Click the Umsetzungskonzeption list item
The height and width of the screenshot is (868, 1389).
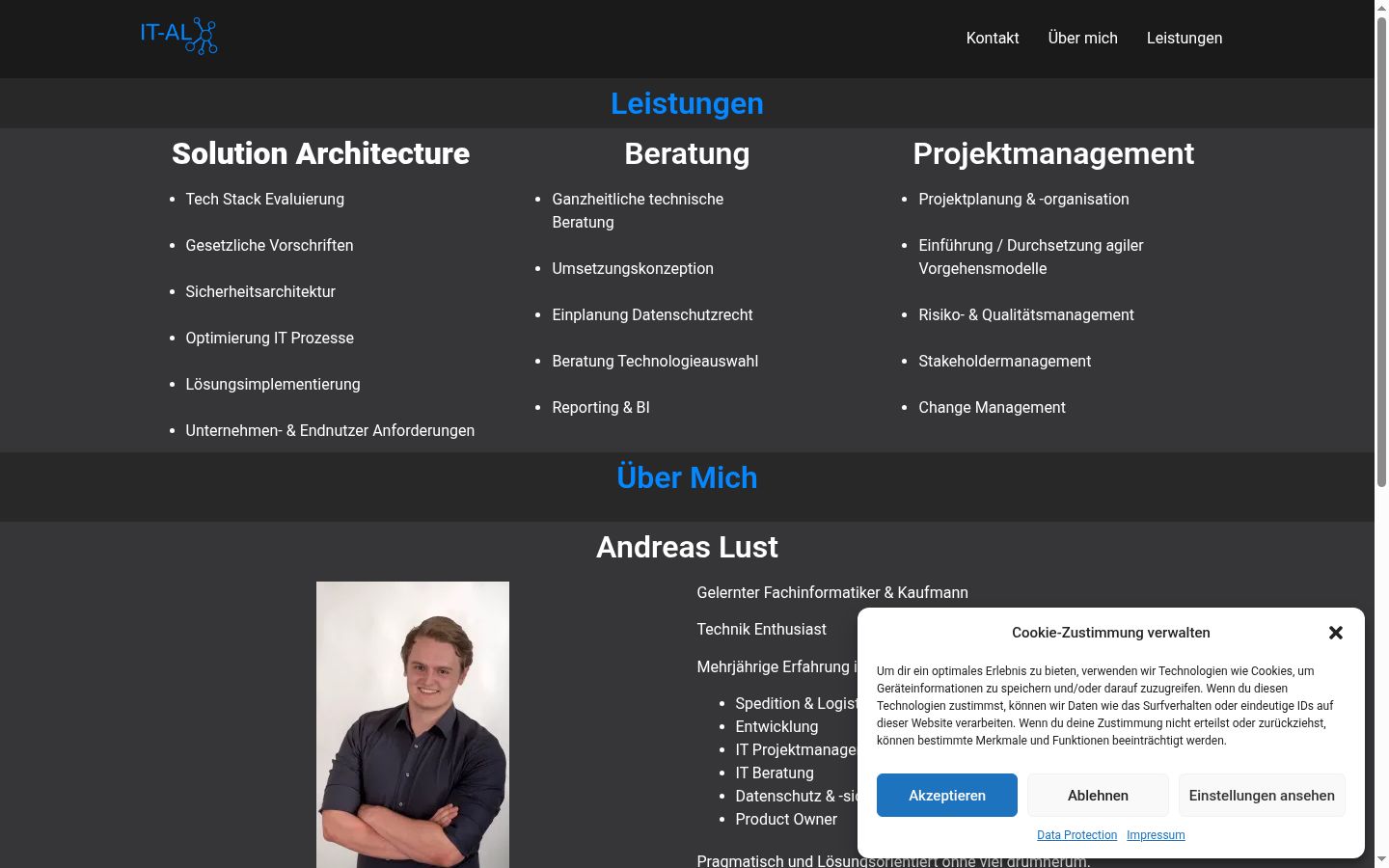[x=633, y=269]
